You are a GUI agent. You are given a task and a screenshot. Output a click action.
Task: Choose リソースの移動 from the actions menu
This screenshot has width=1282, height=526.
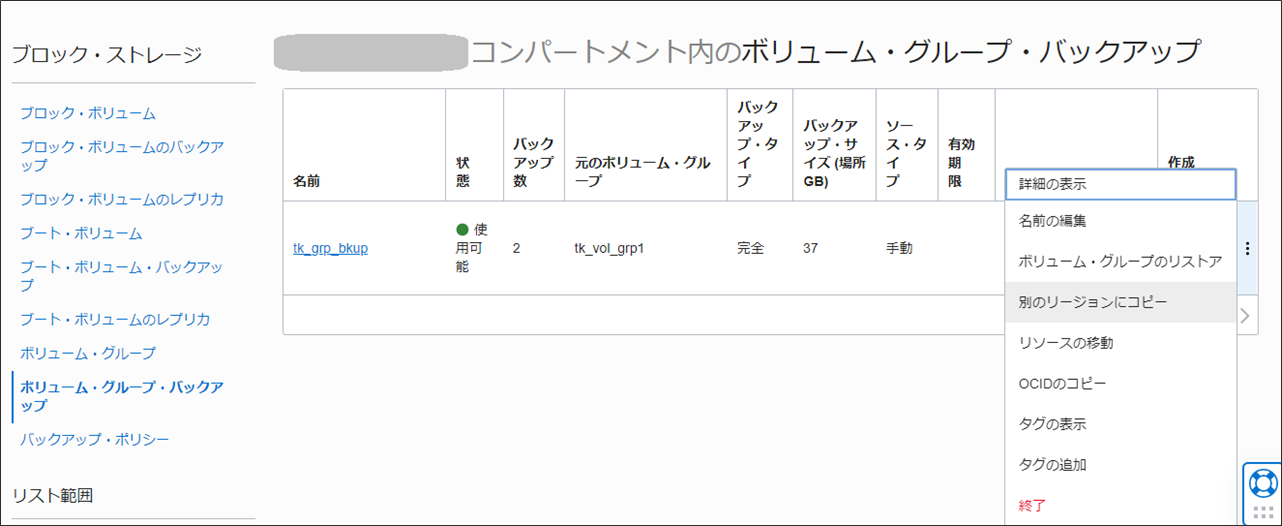[x=1066, y=343]
